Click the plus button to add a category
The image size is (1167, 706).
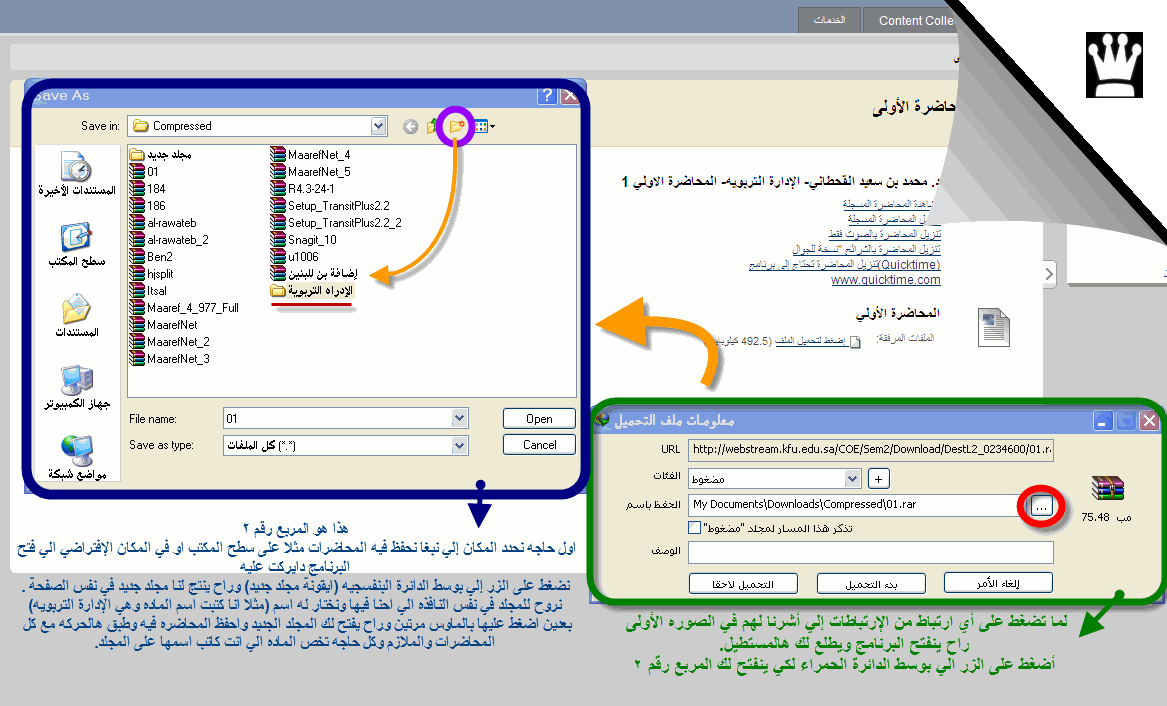[x=879, y=478]
